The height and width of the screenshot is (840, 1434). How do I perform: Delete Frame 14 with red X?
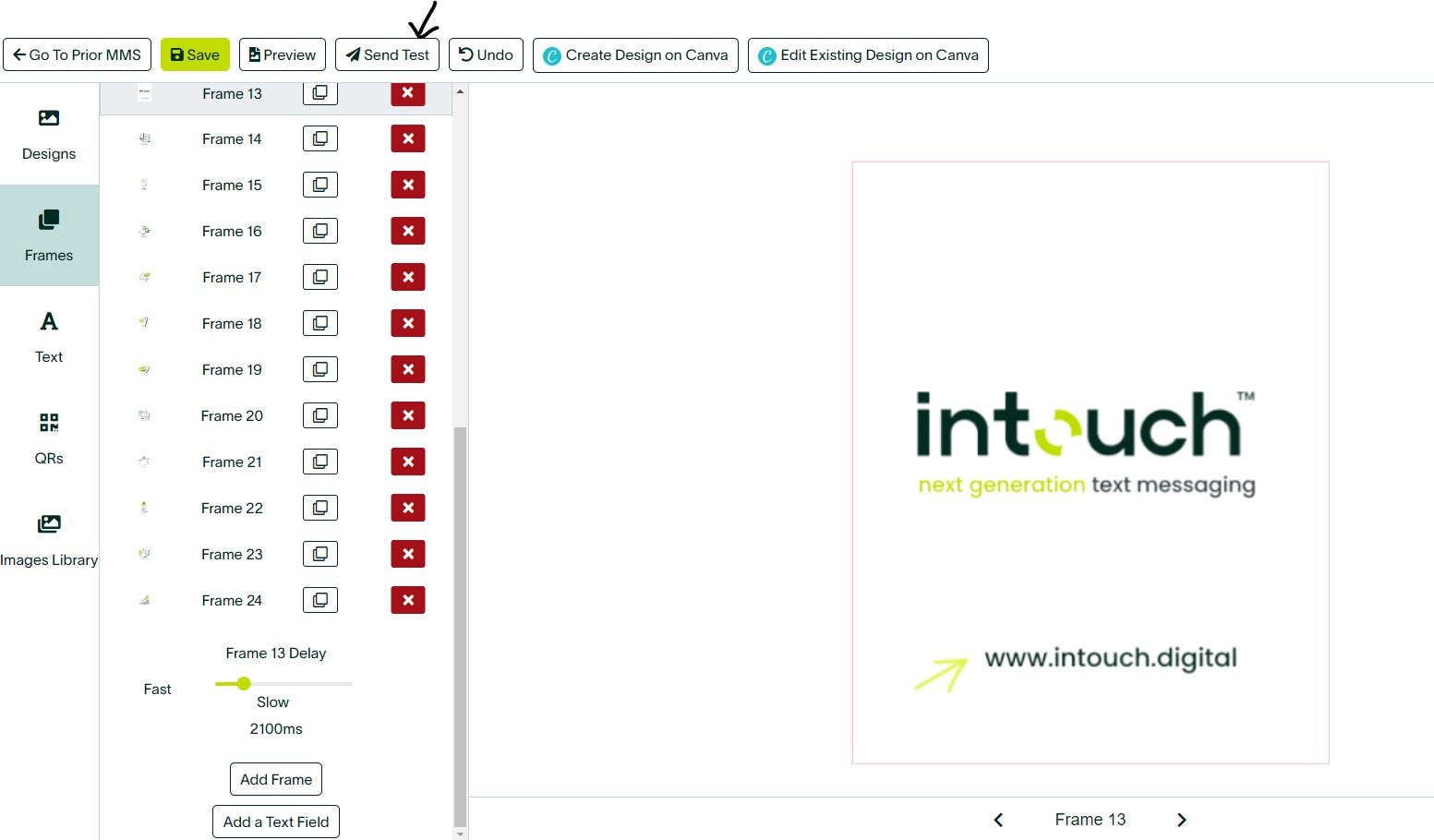click(x=408, y=138)
